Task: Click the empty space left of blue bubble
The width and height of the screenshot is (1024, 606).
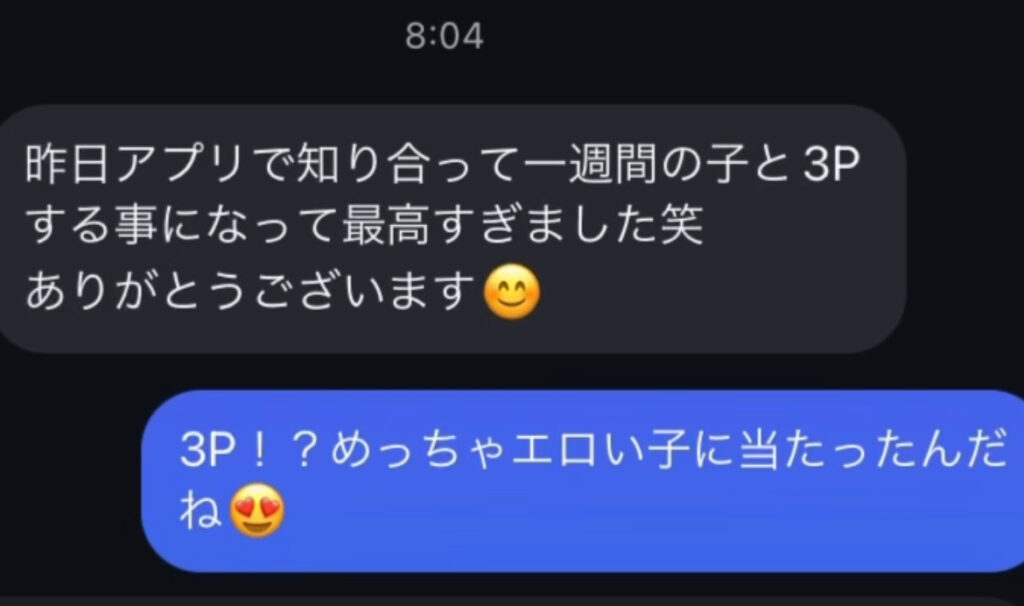Action: 69,481
